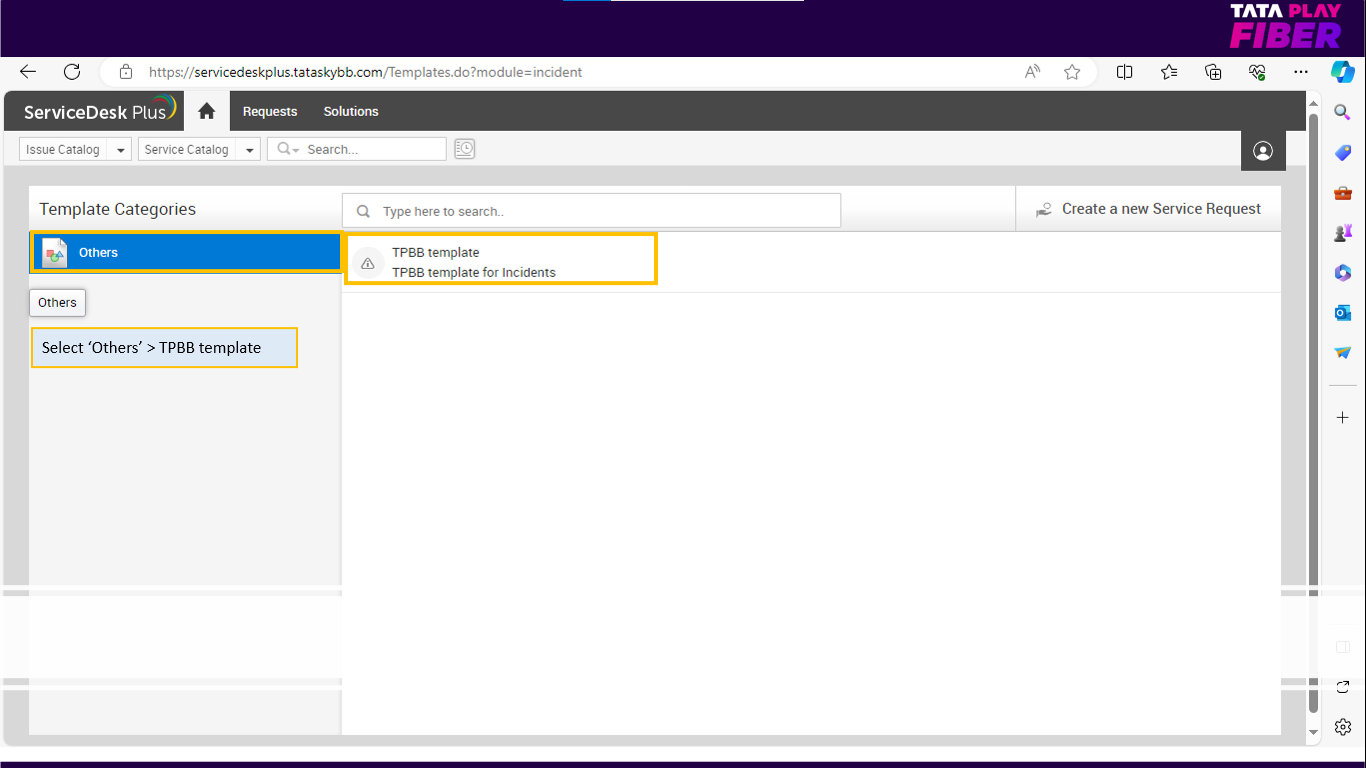Open the Microsoft 365 sidebar icon
The image size is (1366, 768).
[x=1342, y=272]
